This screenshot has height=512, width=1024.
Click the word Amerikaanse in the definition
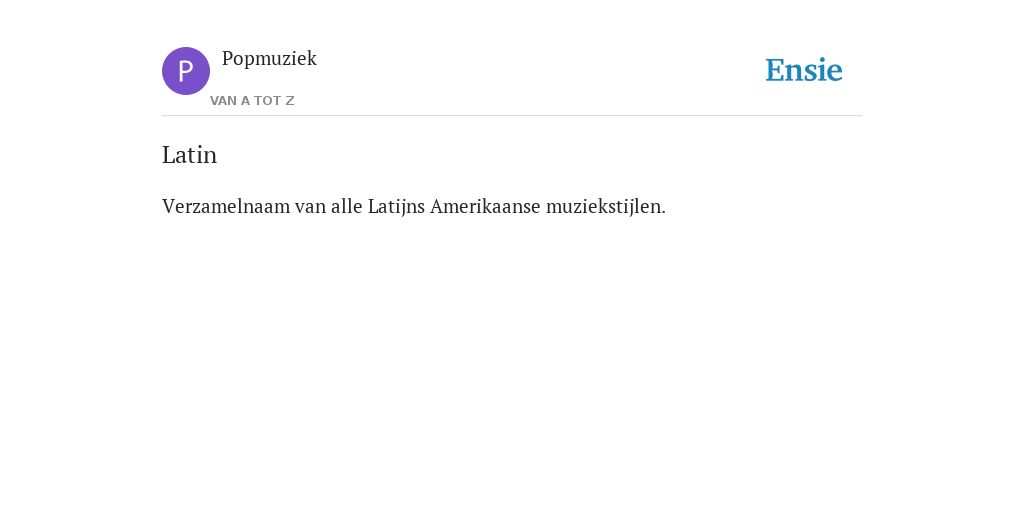coord(485,206)
